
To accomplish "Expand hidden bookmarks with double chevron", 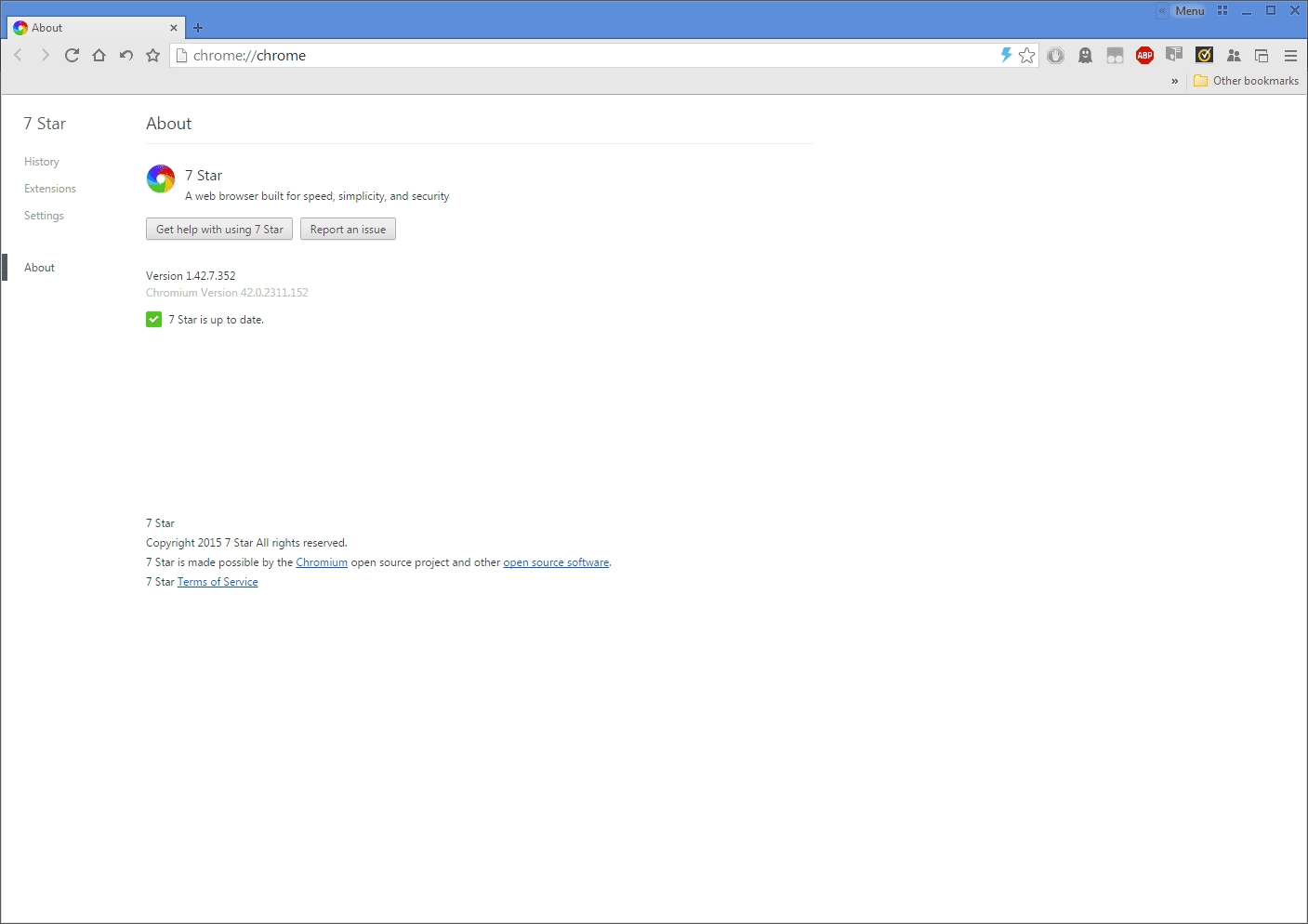I will (x=1174, y=81).
